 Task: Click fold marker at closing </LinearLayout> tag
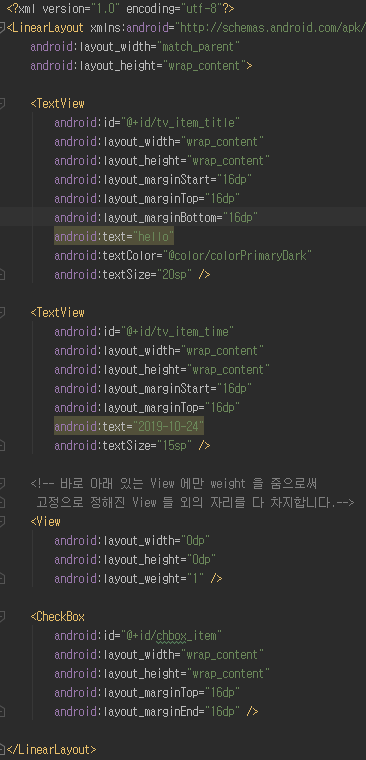[x=2, y=749]
